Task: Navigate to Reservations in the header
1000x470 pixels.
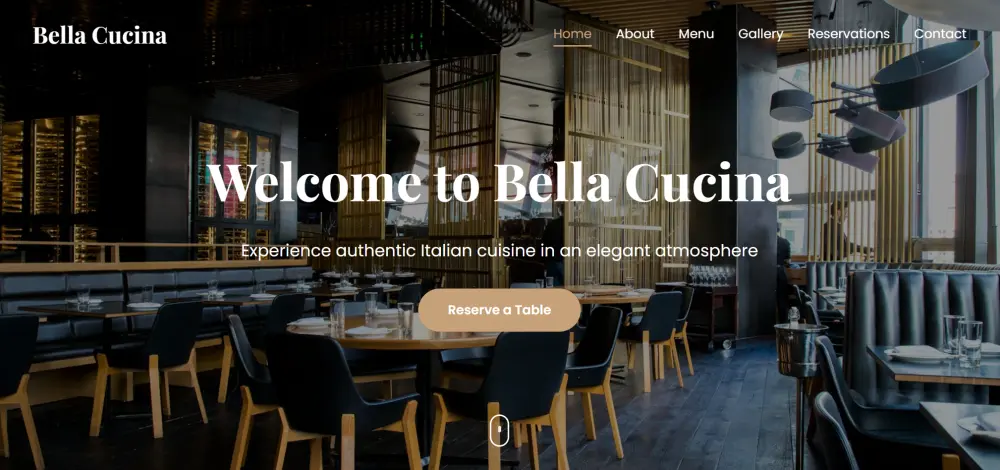Action: point(848,34)
